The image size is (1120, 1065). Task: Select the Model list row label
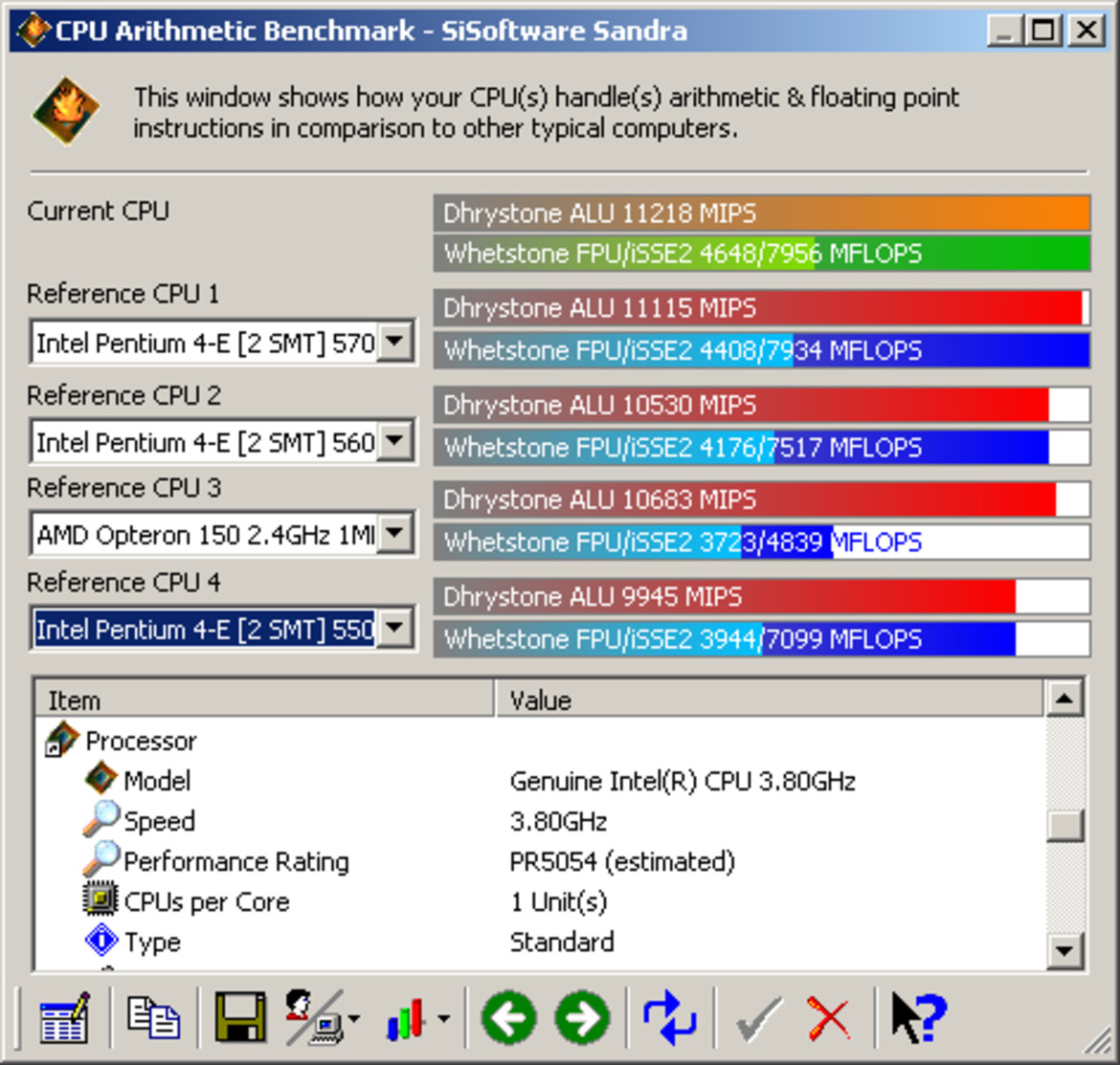(x=157, y=781)
